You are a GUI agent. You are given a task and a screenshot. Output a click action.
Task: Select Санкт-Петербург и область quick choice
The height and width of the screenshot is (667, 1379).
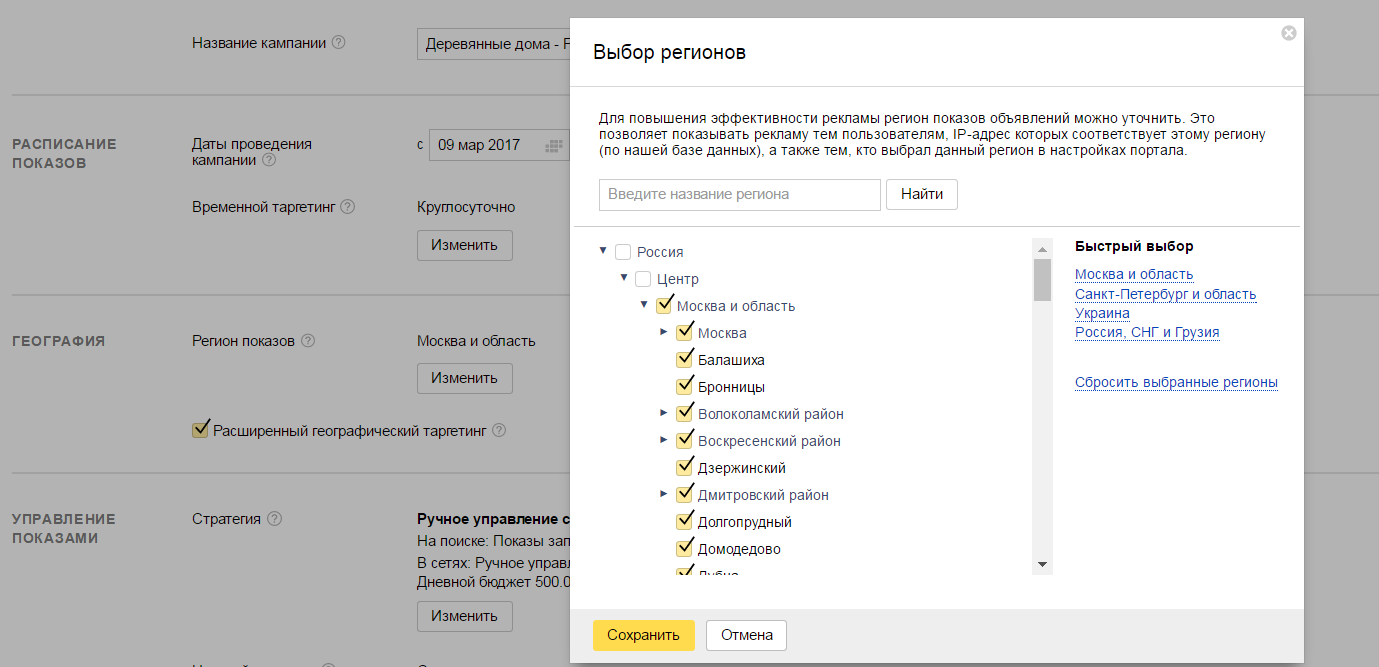pos(1165,294)
